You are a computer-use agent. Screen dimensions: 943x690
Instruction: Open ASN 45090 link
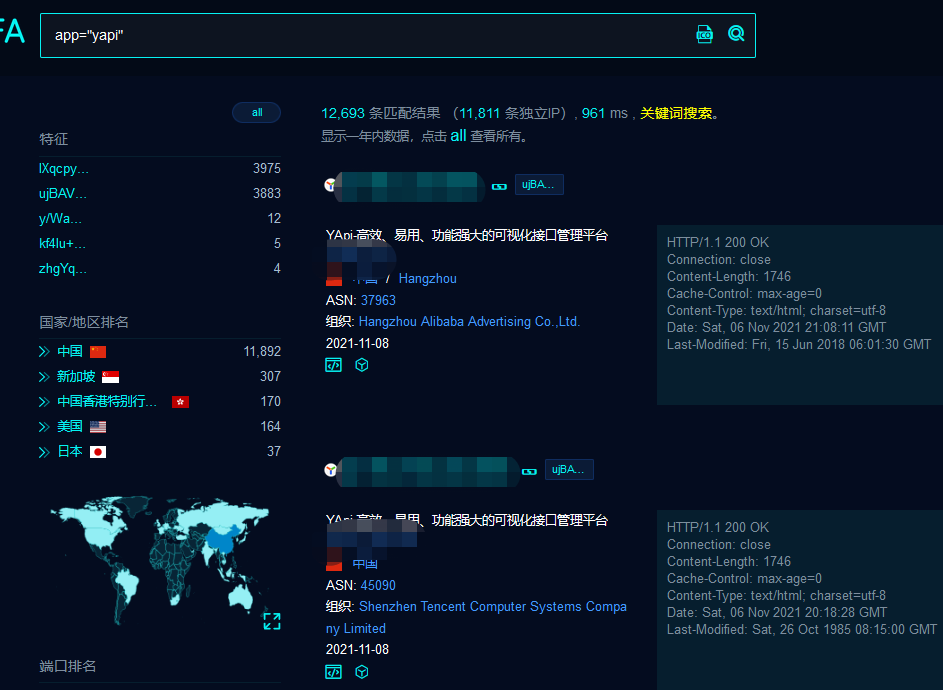point(378,585)
